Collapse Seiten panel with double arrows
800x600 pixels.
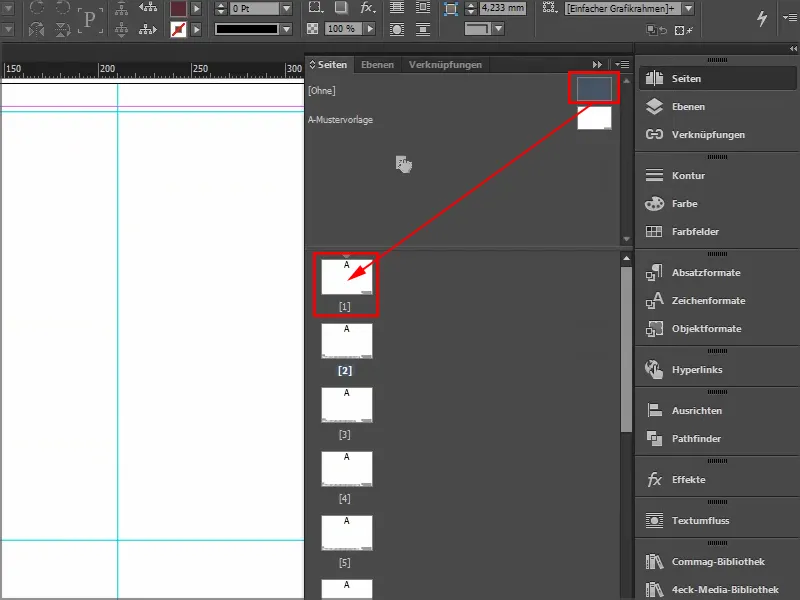[597, 65]
